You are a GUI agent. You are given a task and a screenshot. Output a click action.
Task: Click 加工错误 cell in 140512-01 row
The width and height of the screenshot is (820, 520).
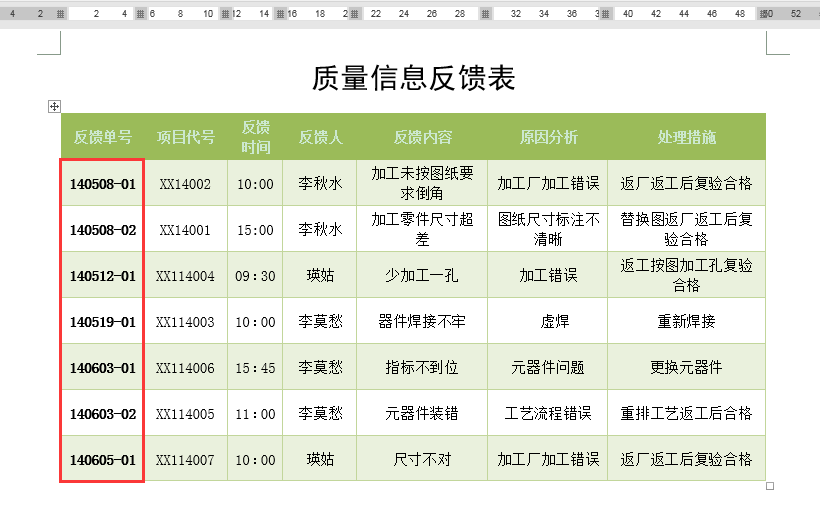(548, 275)
